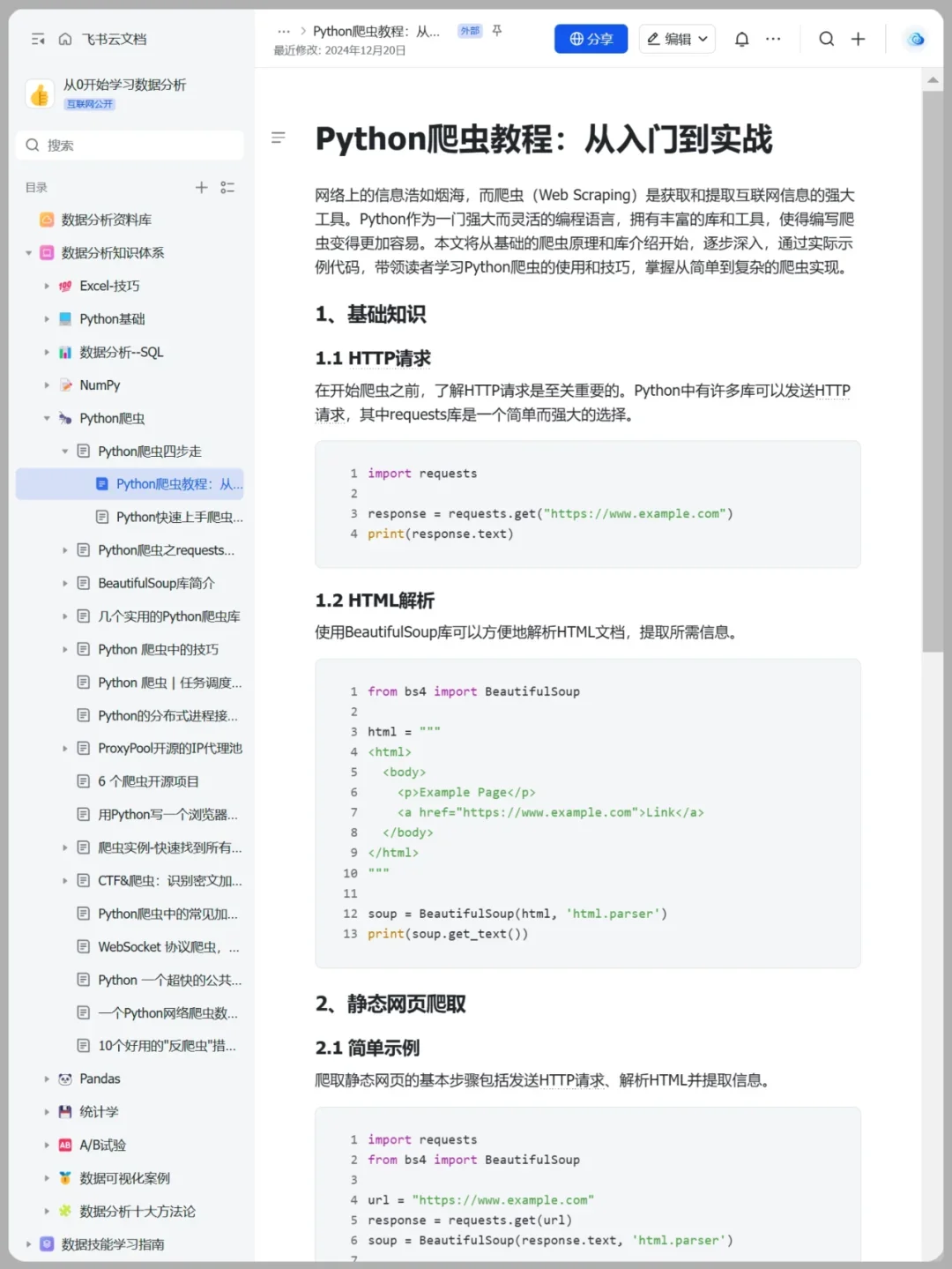Create a new document with the plus icon
Screen dimensions: 952x1269
859,39
